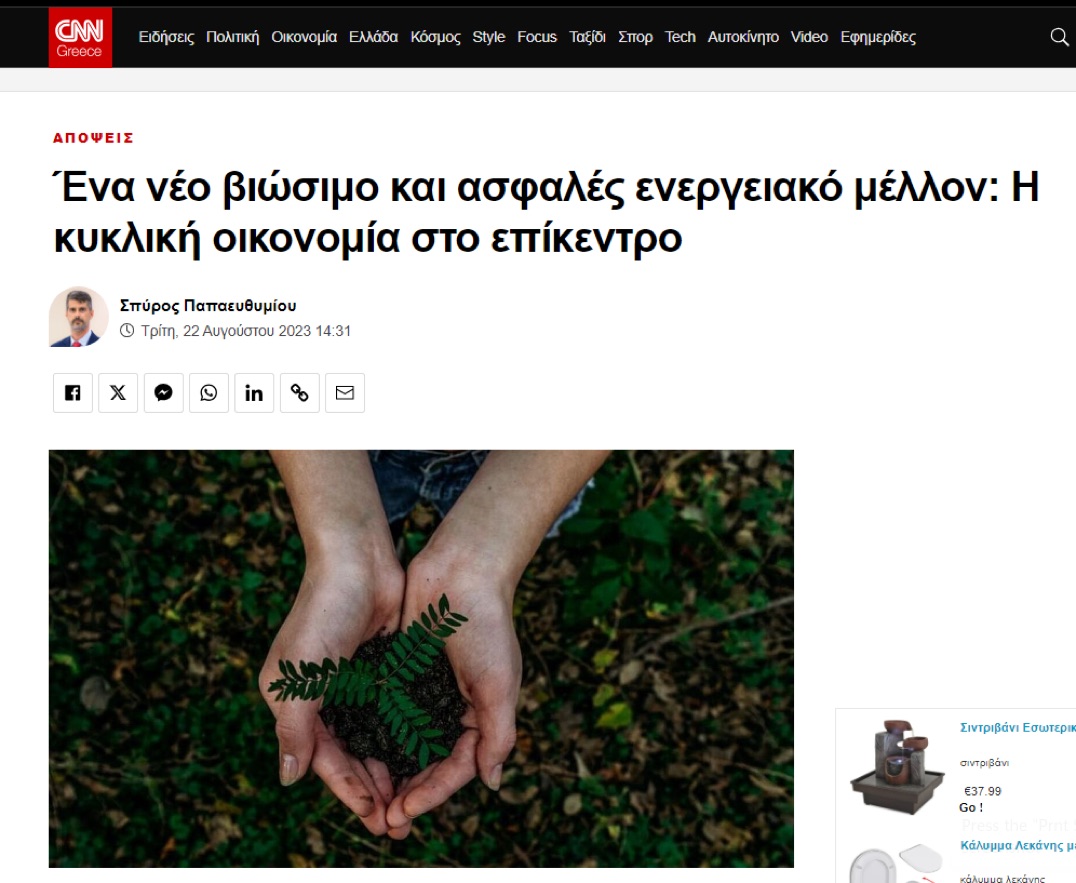Share article on LinkedIn
The height and width of the screenshot is (883, 1076).
(254, 392)
